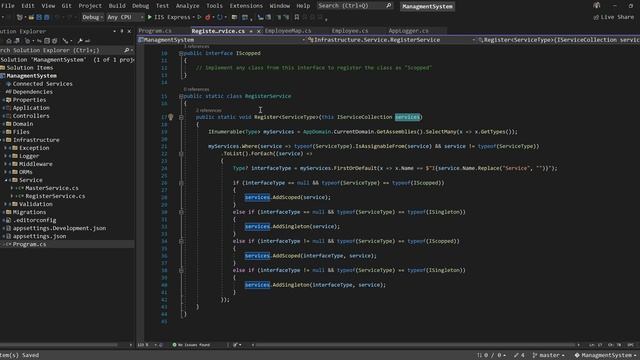
Task: Collapse the Register method code block
Action: [181, 117]
